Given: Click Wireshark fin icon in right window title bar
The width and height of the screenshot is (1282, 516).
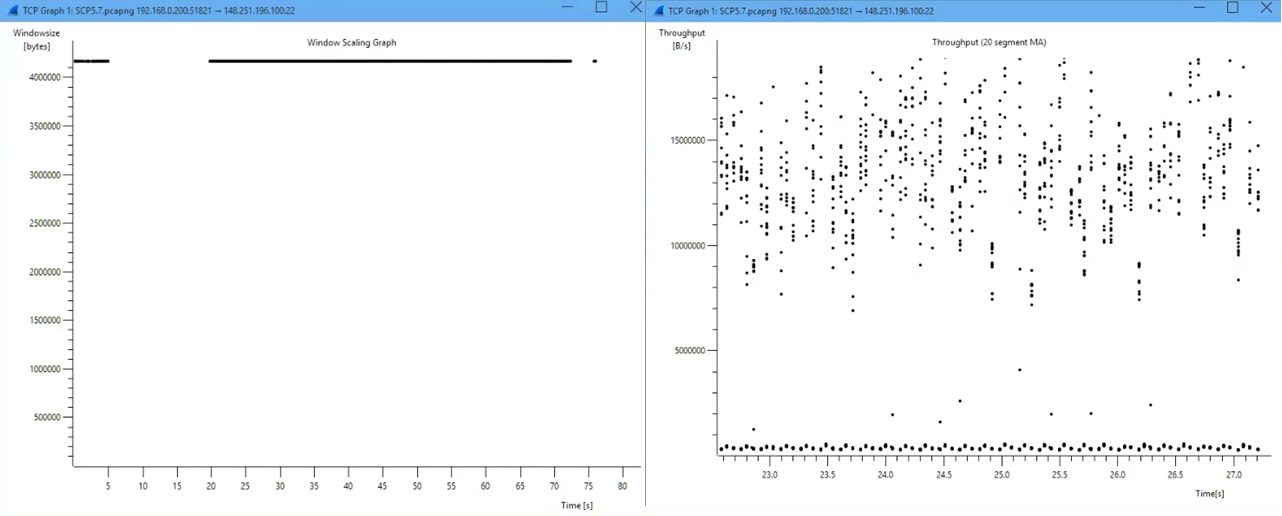Looking at the screenshot, I should [660, 9].
